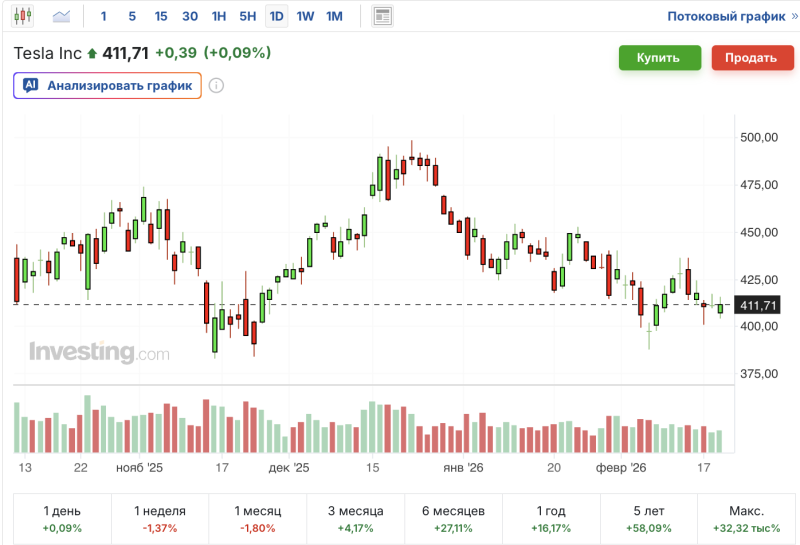Set the chart interval to 1 minute
This screenshot has width=800, height=545.
click(x=104, y=16)
